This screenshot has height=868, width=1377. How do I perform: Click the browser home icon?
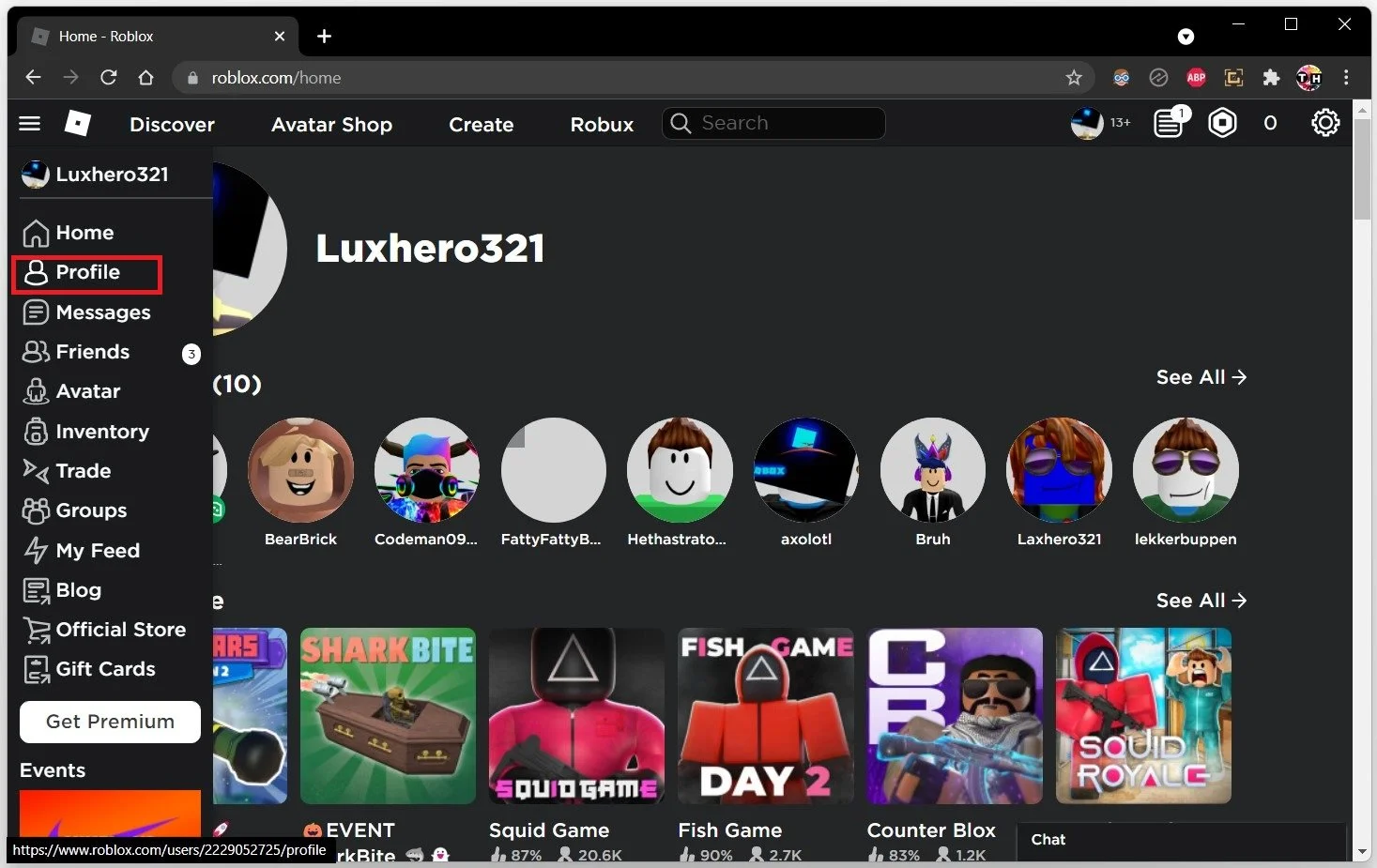coord(145,77)
